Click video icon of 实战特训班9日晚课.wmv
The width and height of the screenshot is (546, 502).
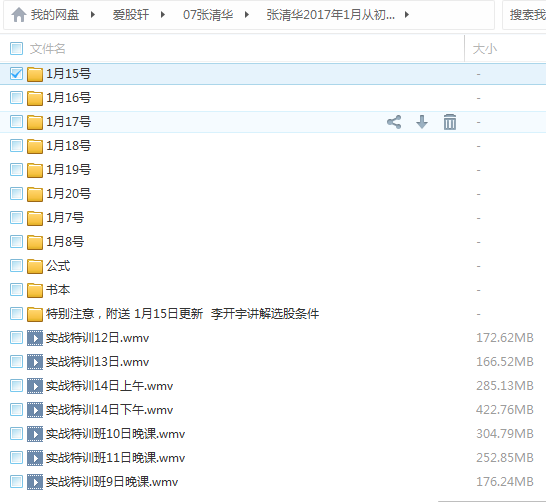(x=35, y=482)
